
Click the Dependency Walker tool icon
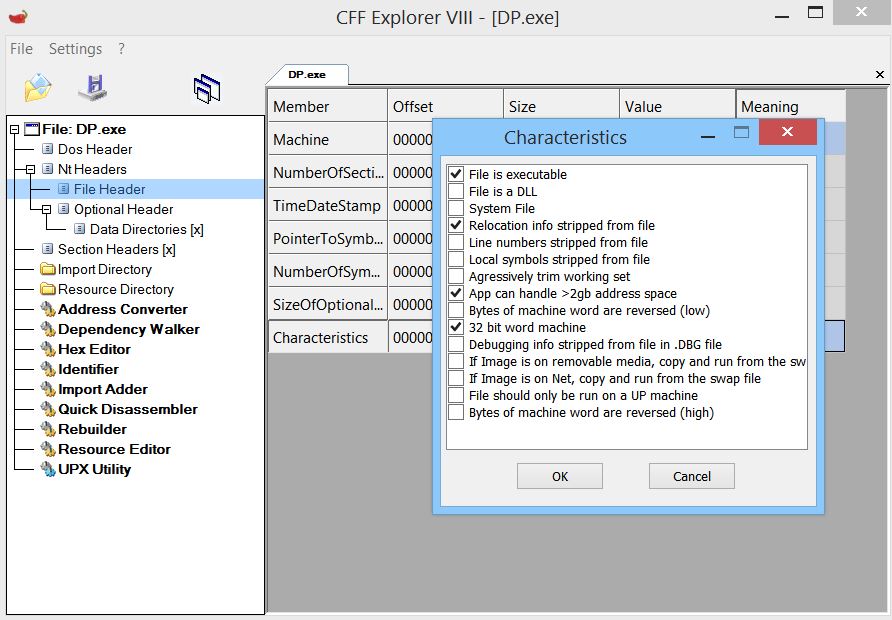(48, 329)
